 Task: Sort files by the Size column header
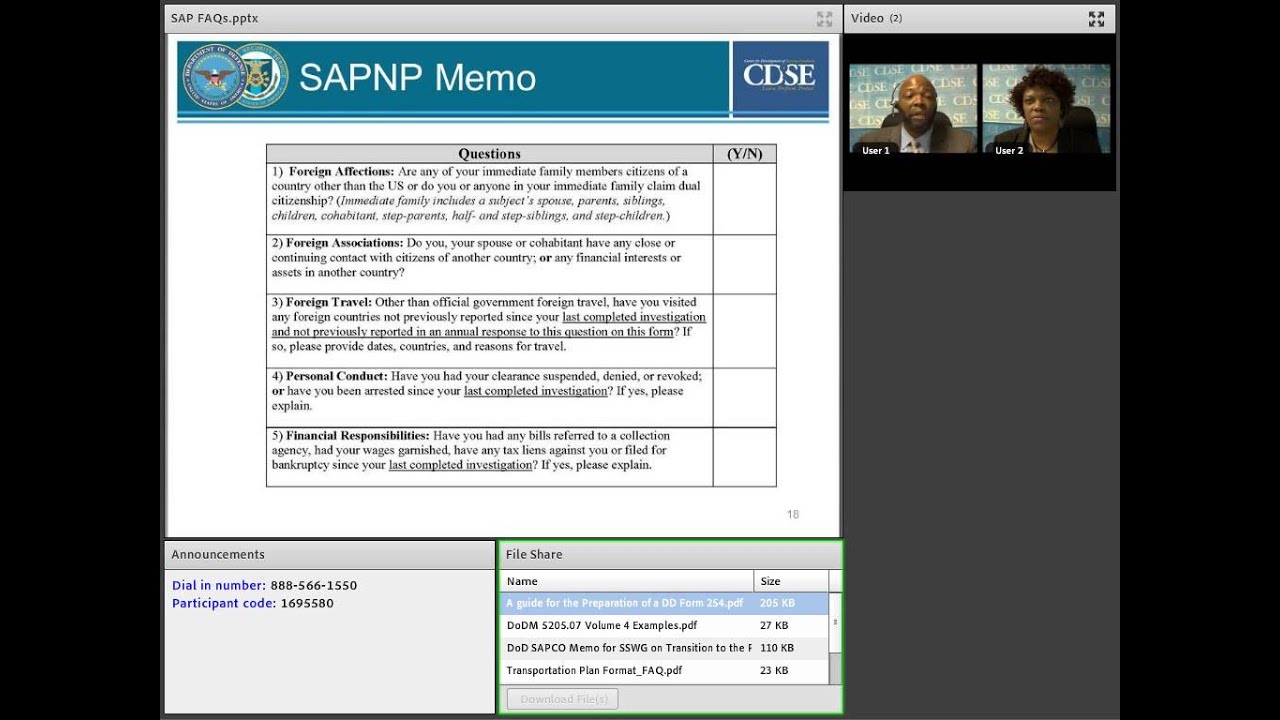pos(791,581)
